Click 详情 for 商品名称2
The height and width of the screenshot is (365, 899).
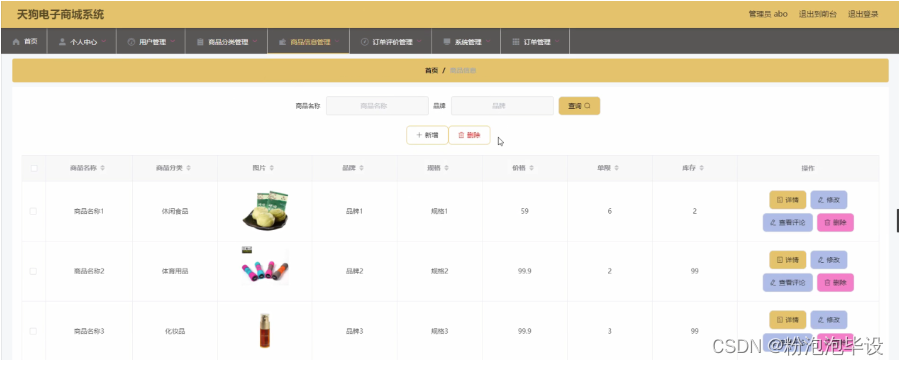click(788, 260)
